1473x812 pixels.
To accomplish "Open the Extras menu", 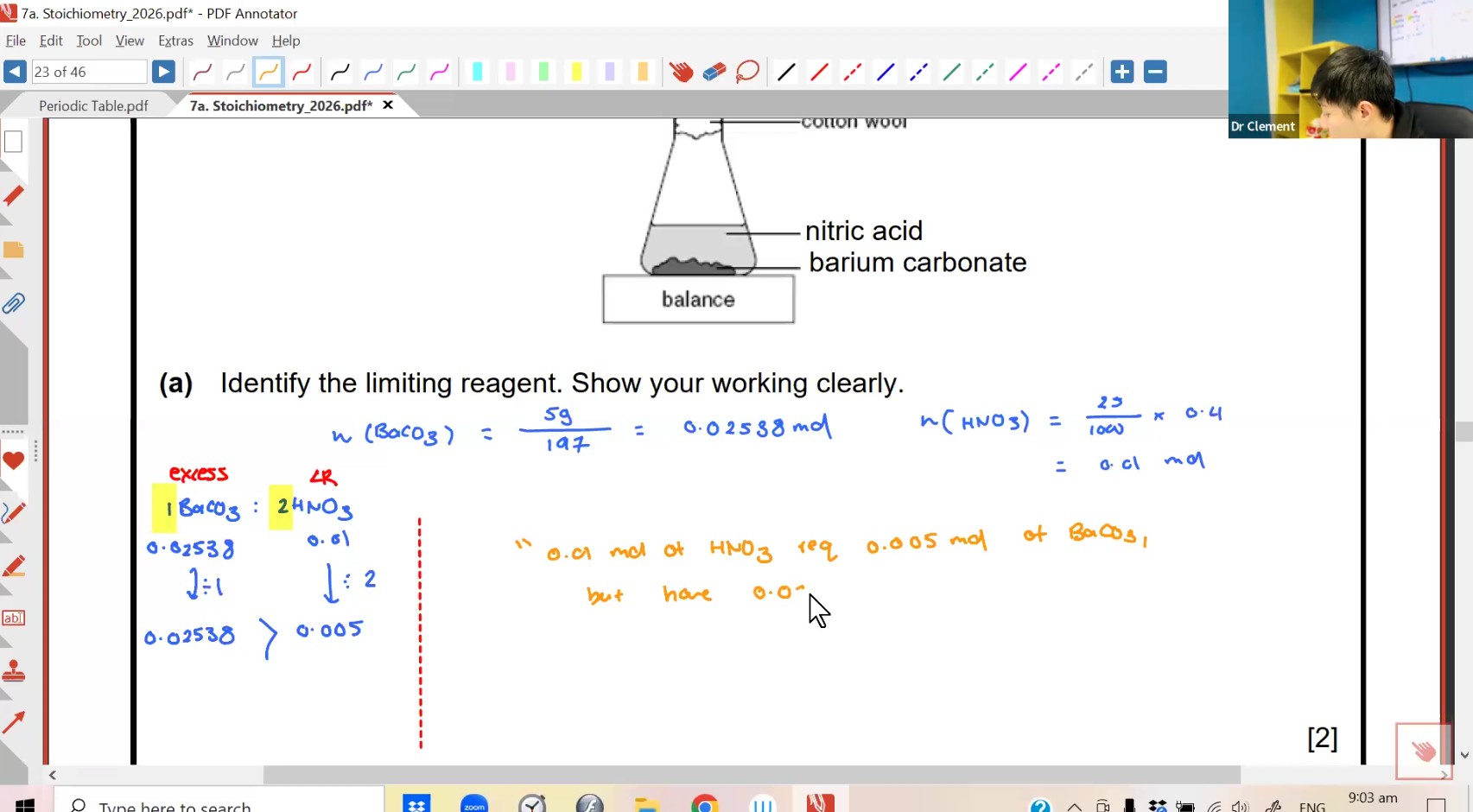I will pyautogui.click(x=175, y=41).
